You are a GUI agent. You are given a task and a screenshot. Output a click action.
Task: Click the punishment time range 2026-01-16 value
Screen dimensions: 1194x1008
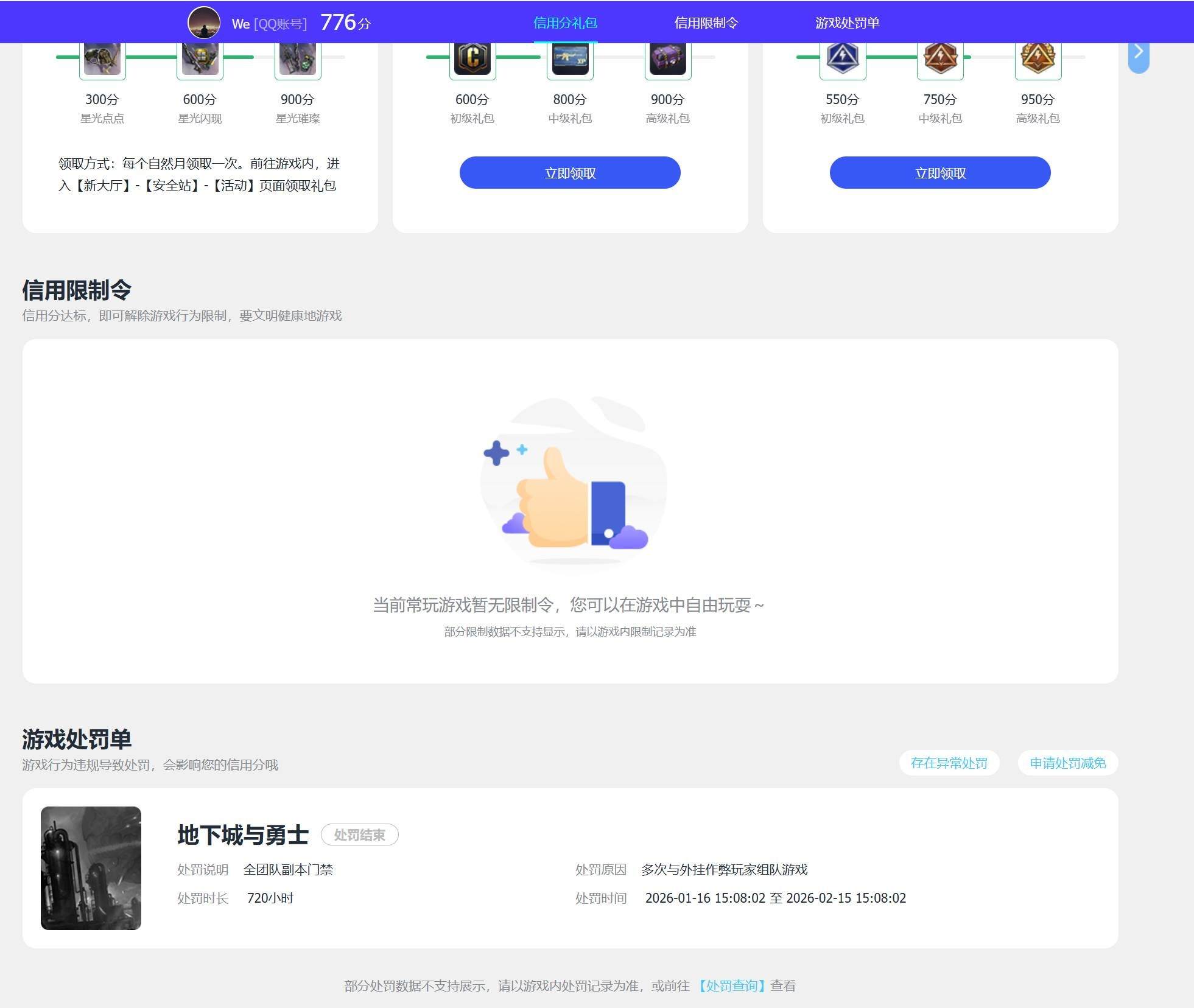point(776,898)
